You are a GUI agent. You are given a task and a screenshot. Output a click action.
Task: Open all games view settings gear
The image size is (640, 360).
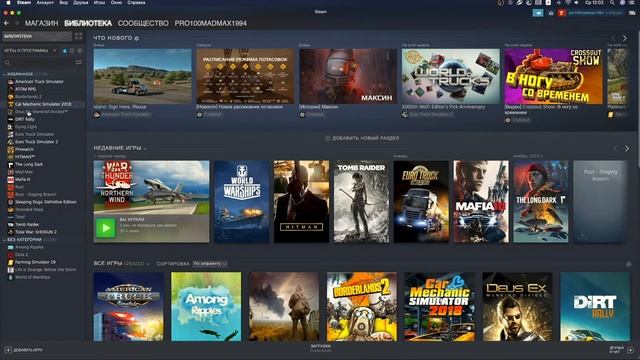[x=629, y=264]
